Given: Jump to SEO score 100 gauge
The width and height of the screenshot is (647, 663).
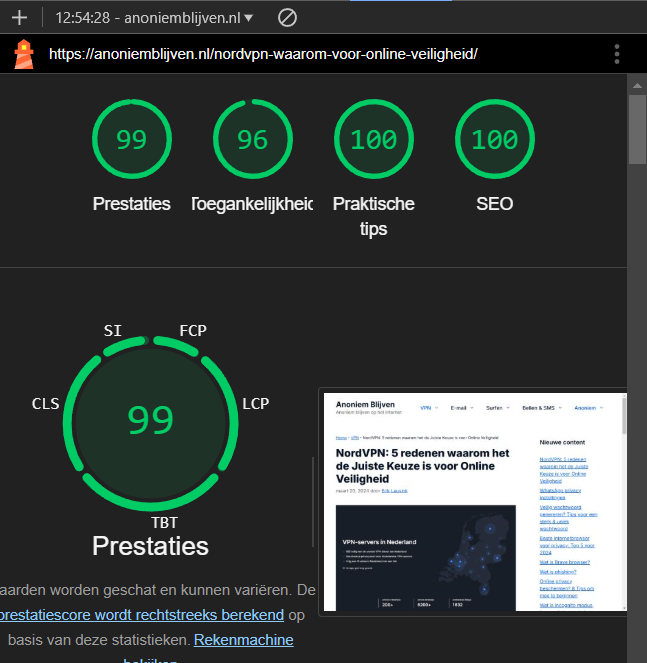Looking at the screenshot, I should [x=495, y=139].
